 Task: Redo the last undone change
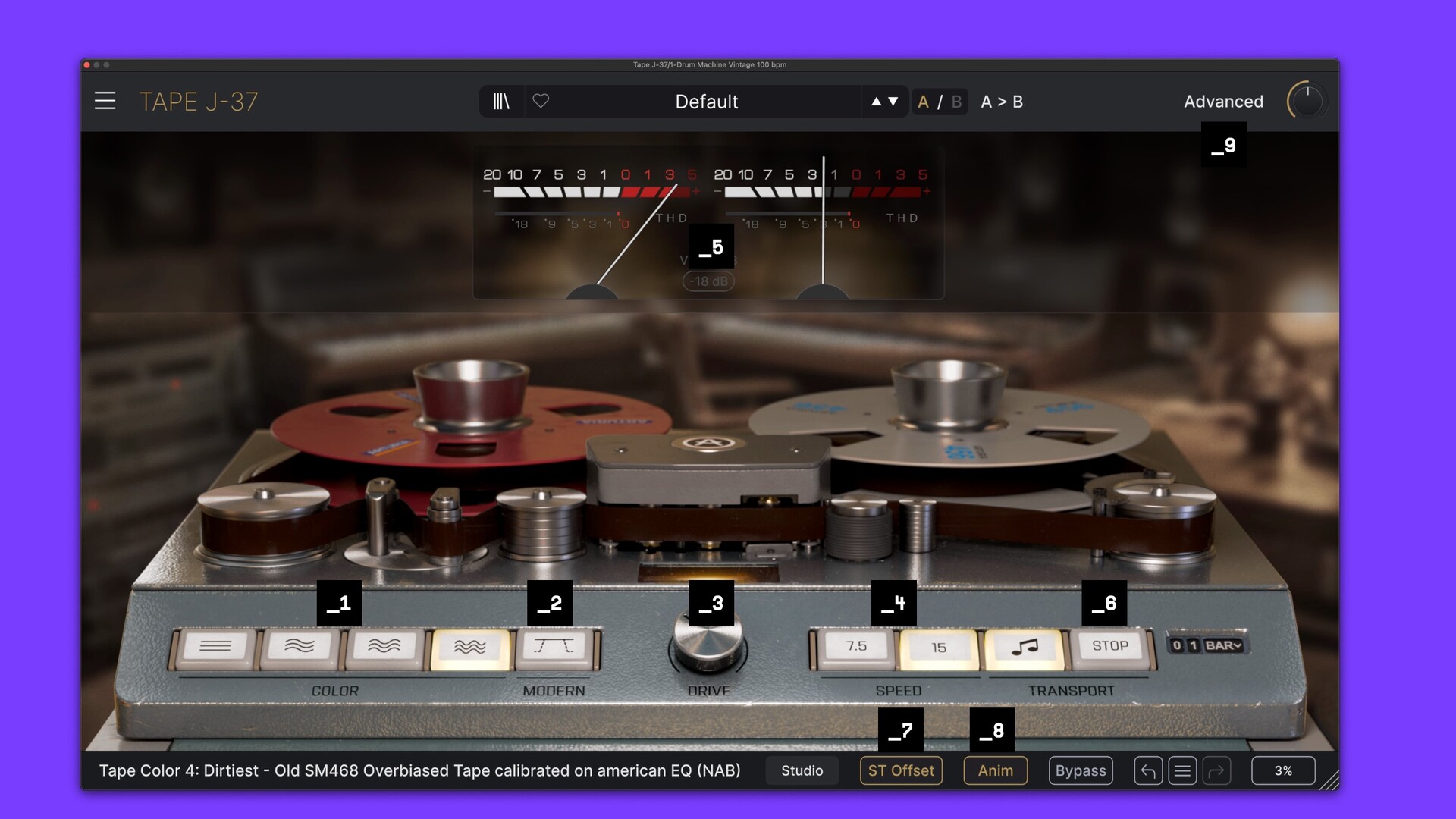pos(1216,771)
